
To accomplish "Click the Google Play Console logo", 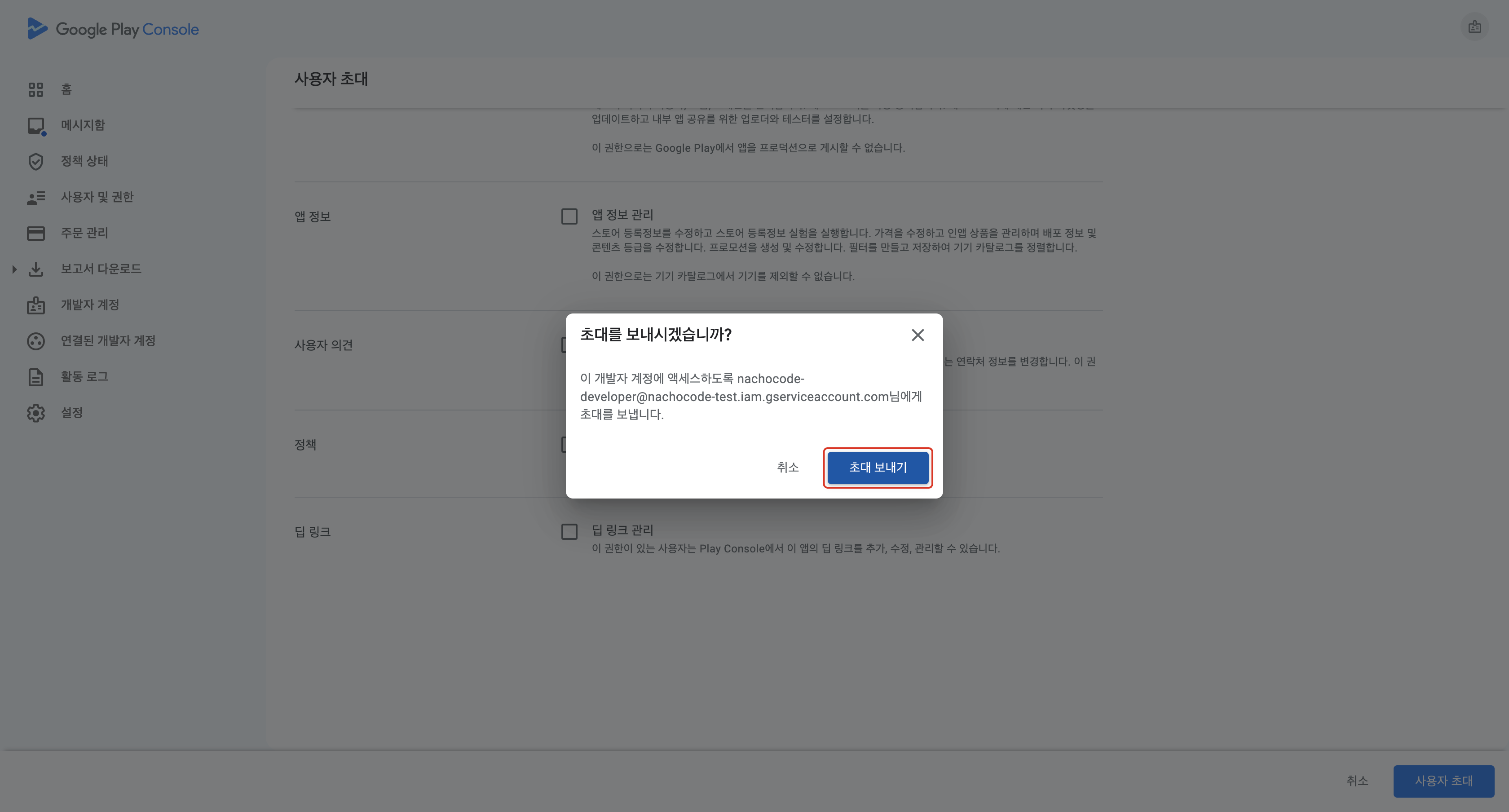I will coord(112,29).
